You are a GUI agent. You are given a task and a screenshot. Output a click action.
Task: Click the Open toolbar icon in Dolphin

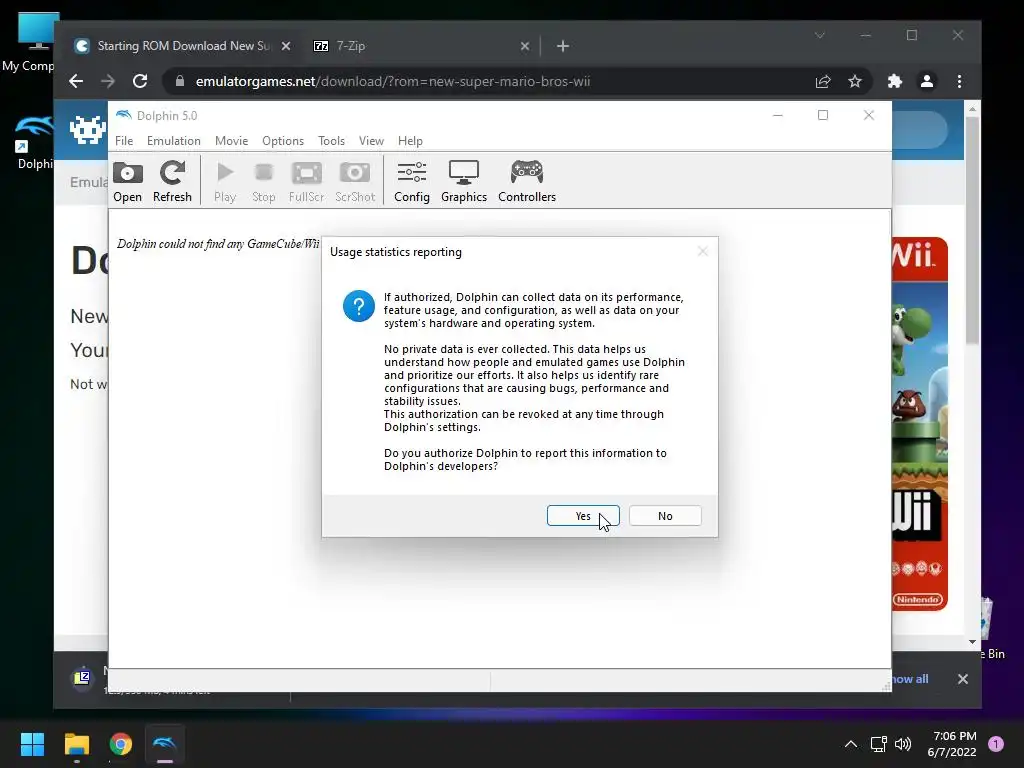pyautogui.click(x=127, y=182)
